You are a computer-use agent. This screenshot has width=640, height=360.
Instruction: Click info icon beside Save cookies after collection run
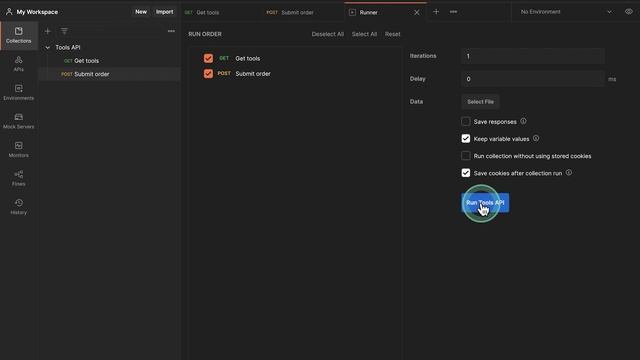click(x=569, y=173)
